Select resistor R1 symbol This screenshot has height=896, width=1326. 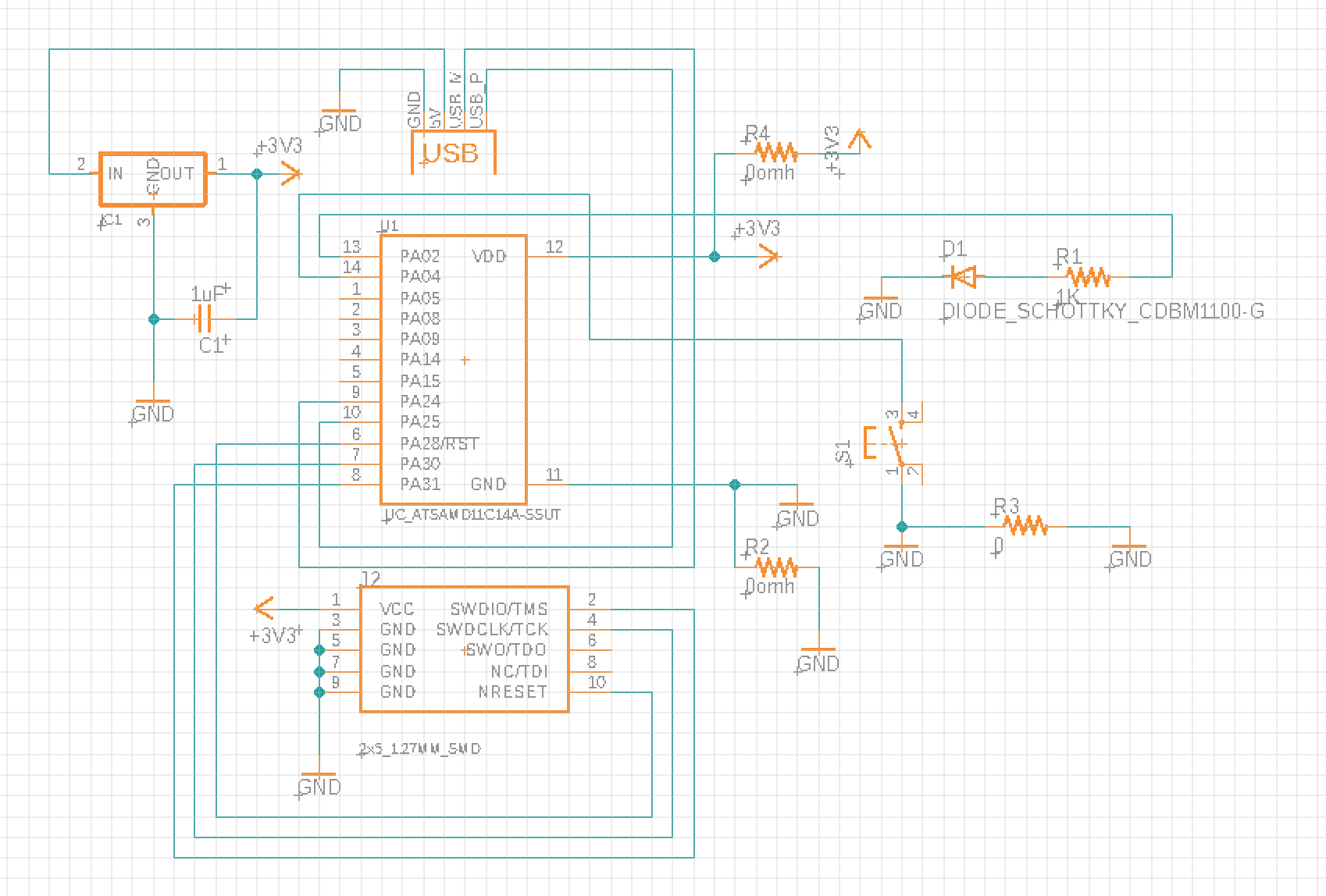pyautogui.click(x=1089, y=276)
